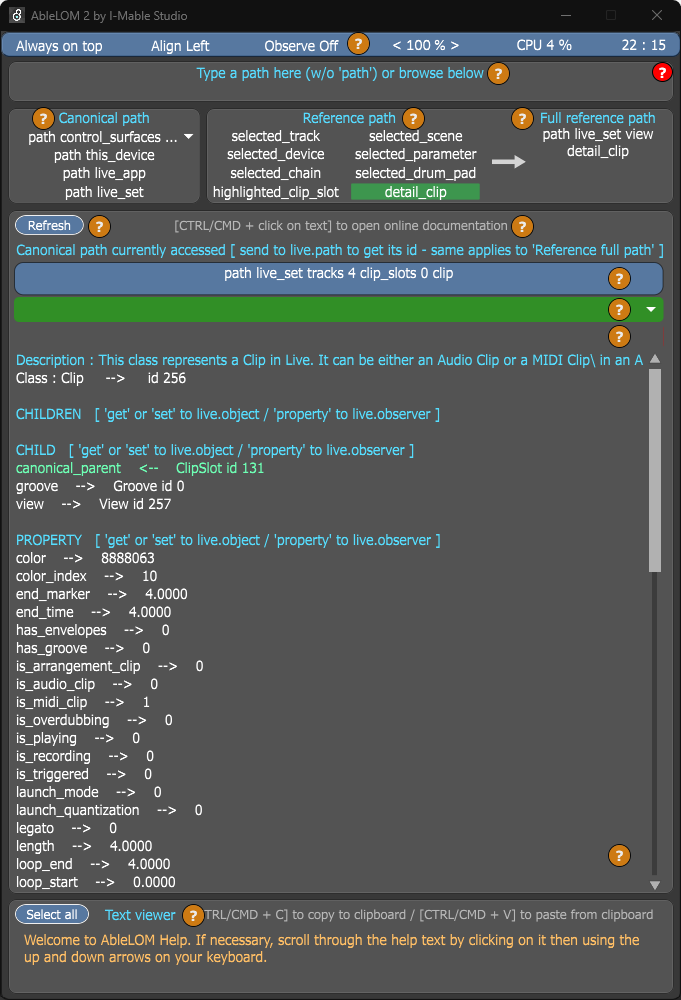Click the color 8888063 property
The height and width of the screenshot is (1000, 681).
85,558
